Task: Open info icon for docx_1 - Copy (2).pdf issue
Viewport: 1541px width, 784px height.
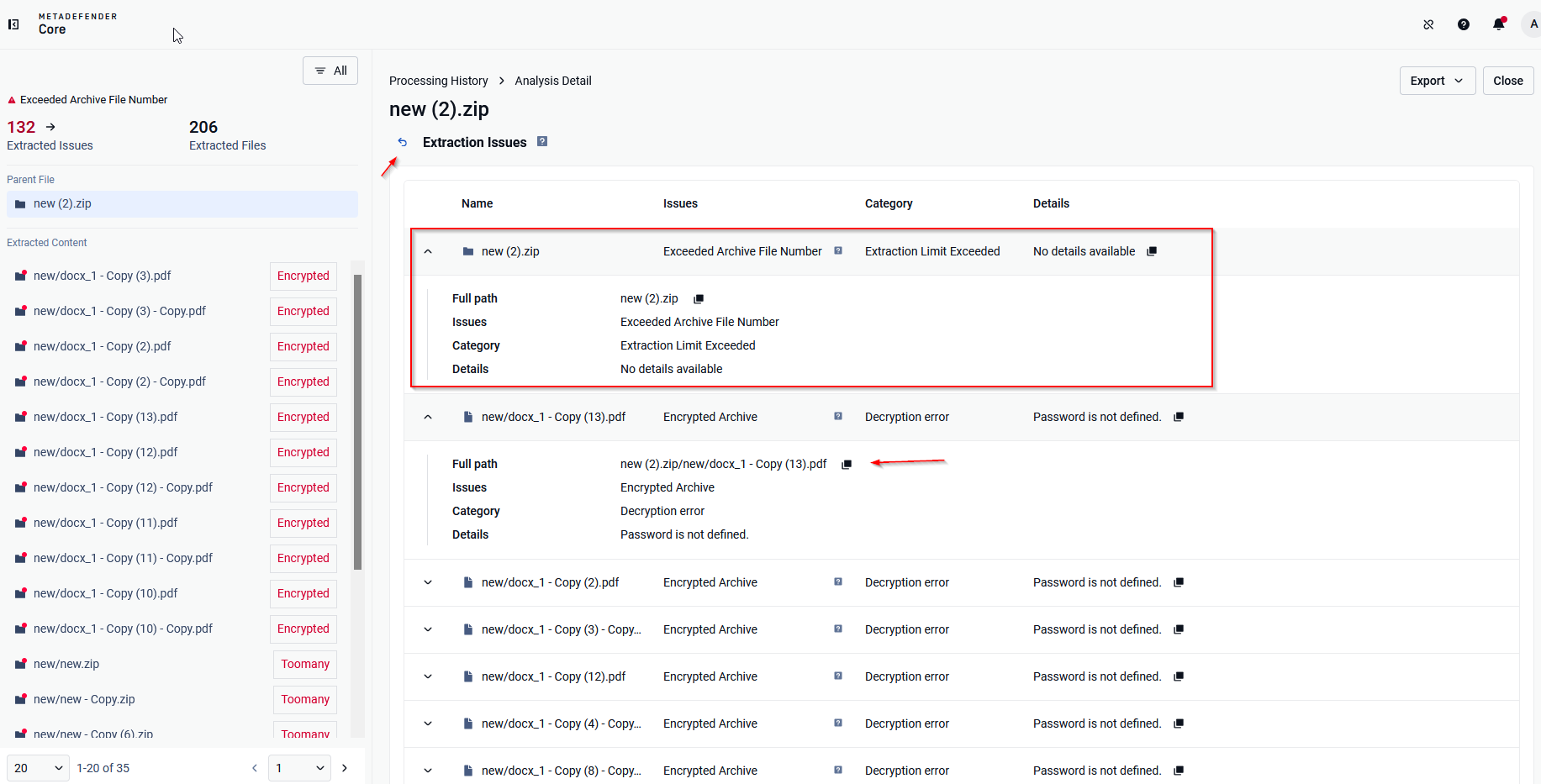Action: (838, 581)
